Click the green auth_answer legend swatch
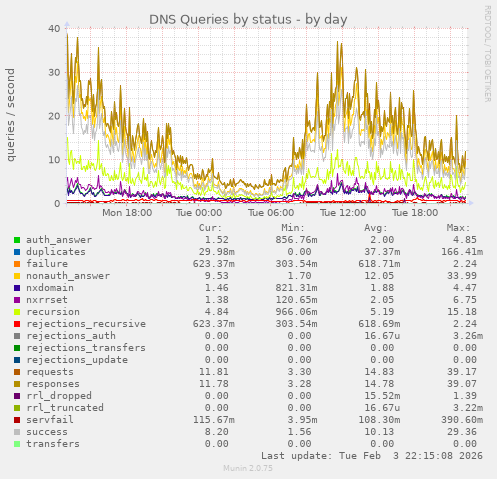The width and height of the screenshot is (497, 479). coord(17,240)
